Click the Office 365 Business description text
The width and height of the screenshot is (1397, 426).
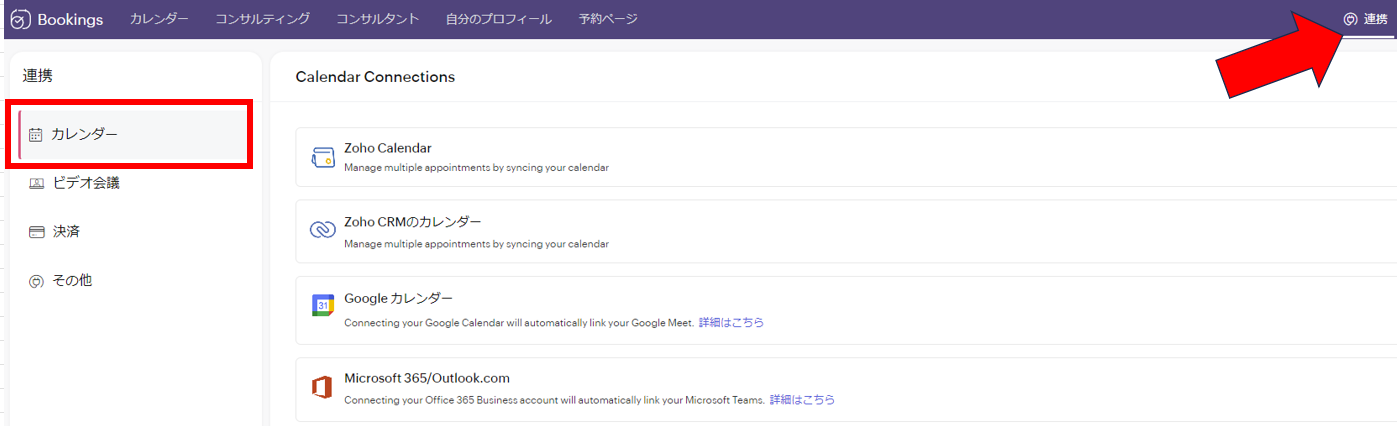point(555,400)
